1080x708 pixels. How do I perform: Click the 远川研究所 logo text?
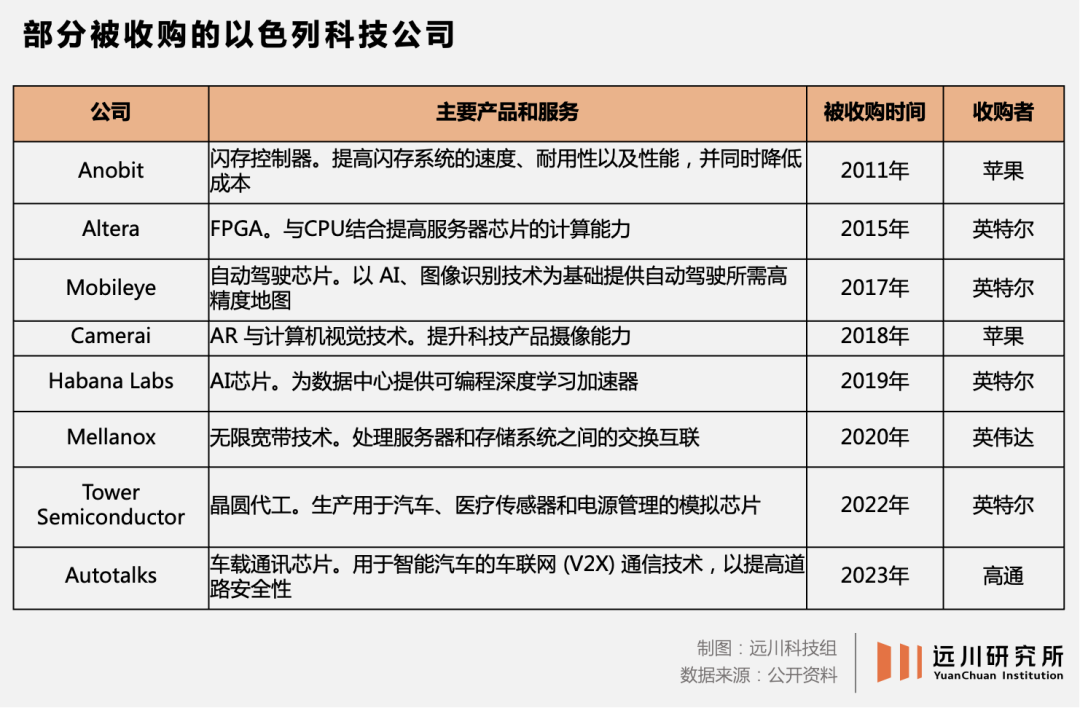pos(998,656)
